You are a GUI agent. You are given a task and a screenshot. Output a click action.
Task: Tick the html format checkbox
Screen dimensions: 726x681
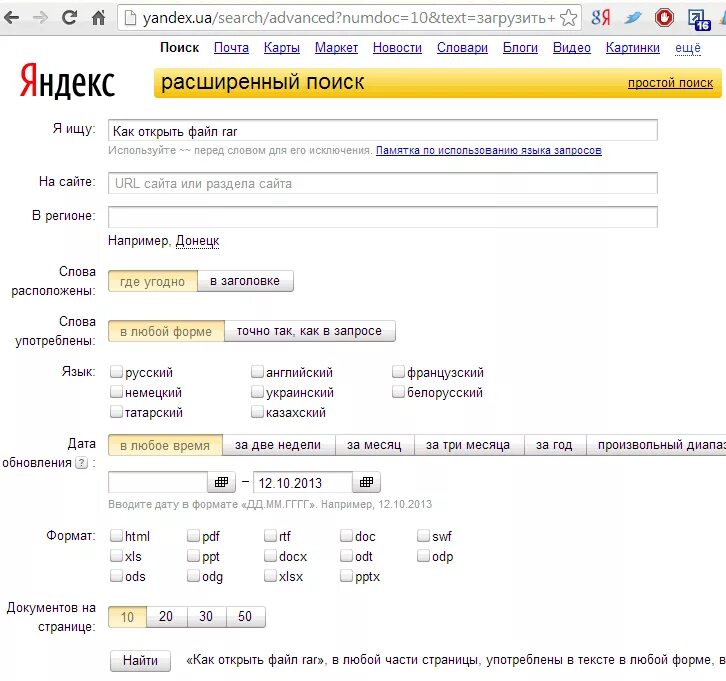(116, 536)
